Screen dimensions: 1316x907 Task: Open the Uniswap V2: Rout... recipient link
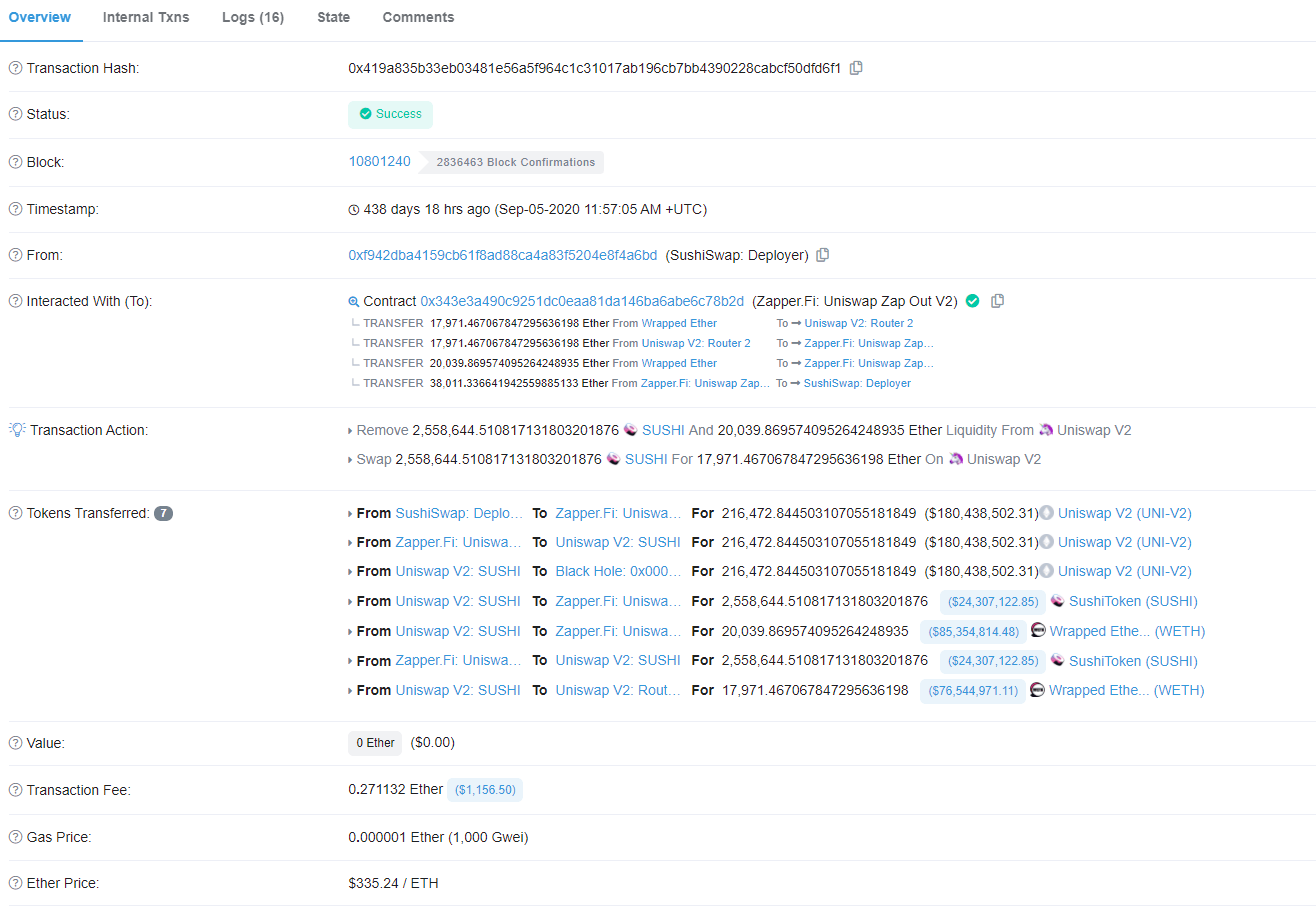(619, 690)
